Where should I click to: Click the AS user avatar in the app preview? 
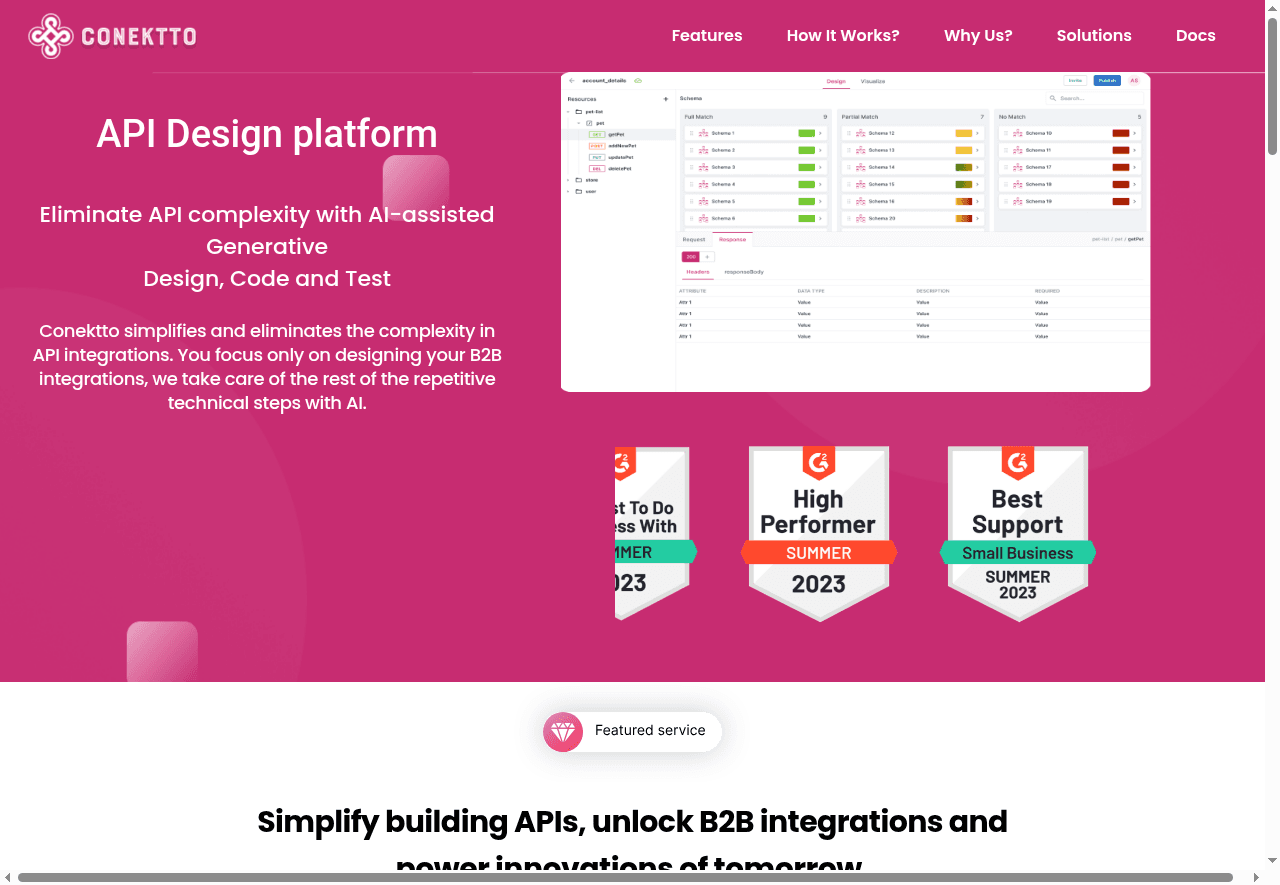(1134, 80)
